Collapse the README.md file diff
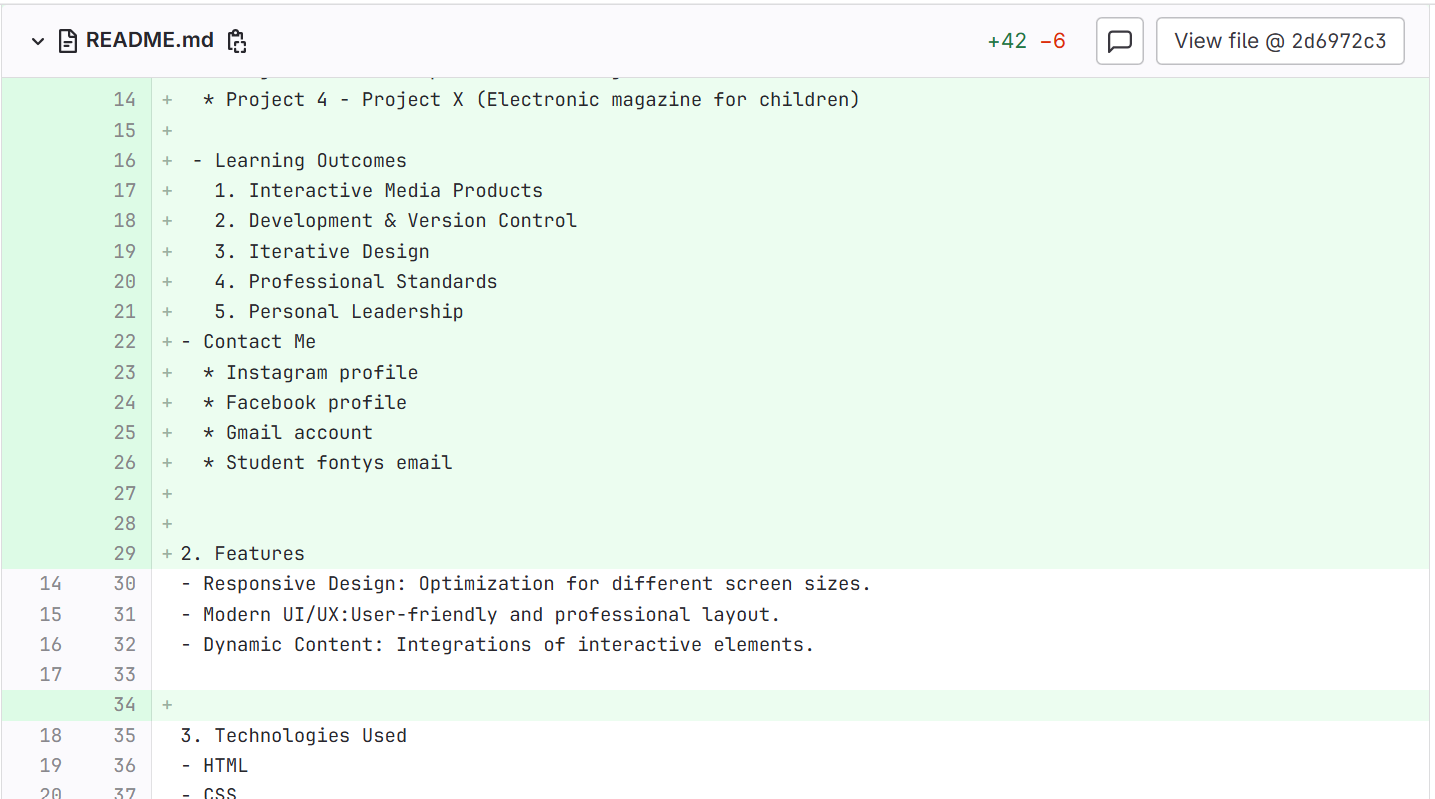Viewport: 1435px width, 799px height. point(38,41)
